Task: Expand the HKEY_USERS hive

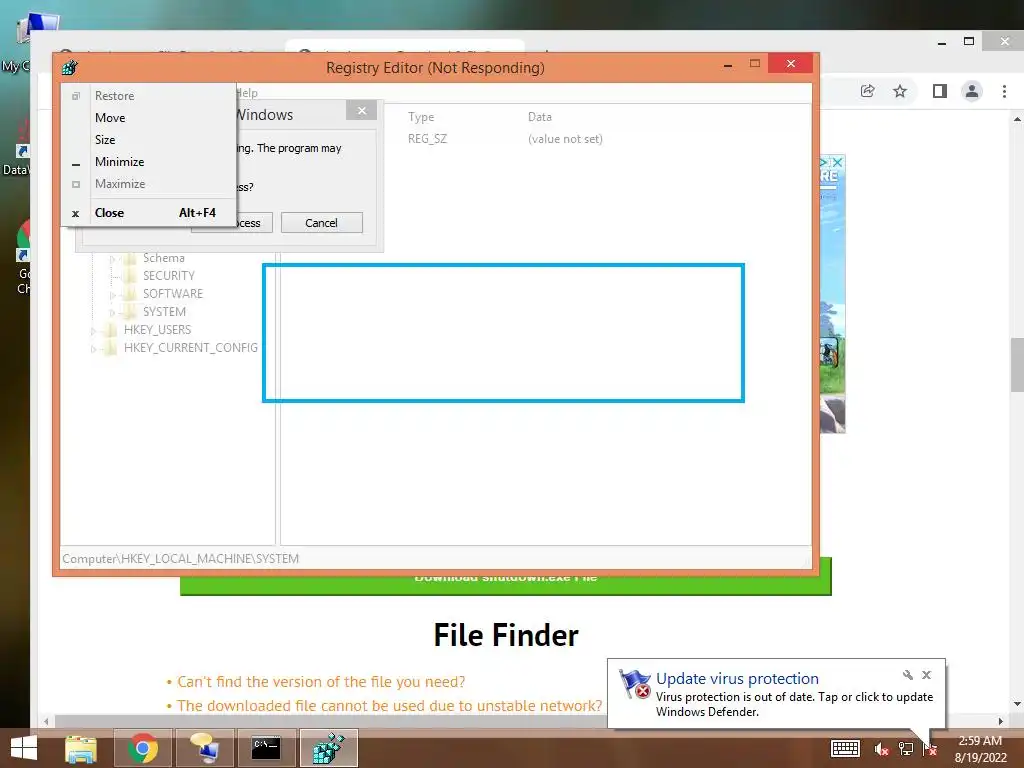Action: 93,330
